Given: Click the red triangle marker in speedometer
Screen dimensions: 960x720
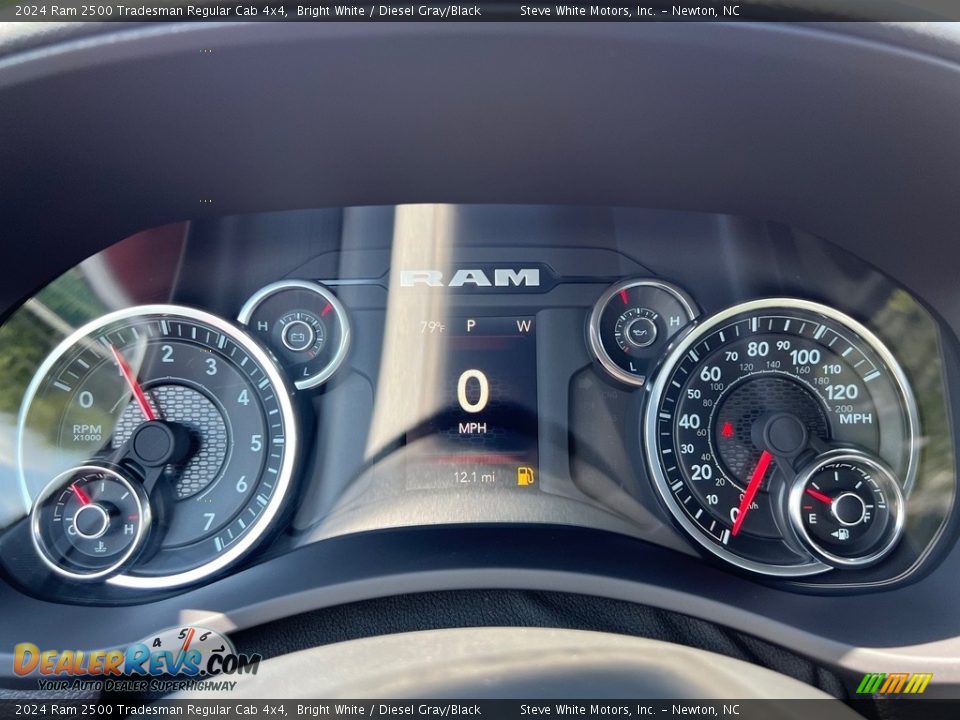Looking at the screenshot, I should pyautogui.click(x=727, y=430).
